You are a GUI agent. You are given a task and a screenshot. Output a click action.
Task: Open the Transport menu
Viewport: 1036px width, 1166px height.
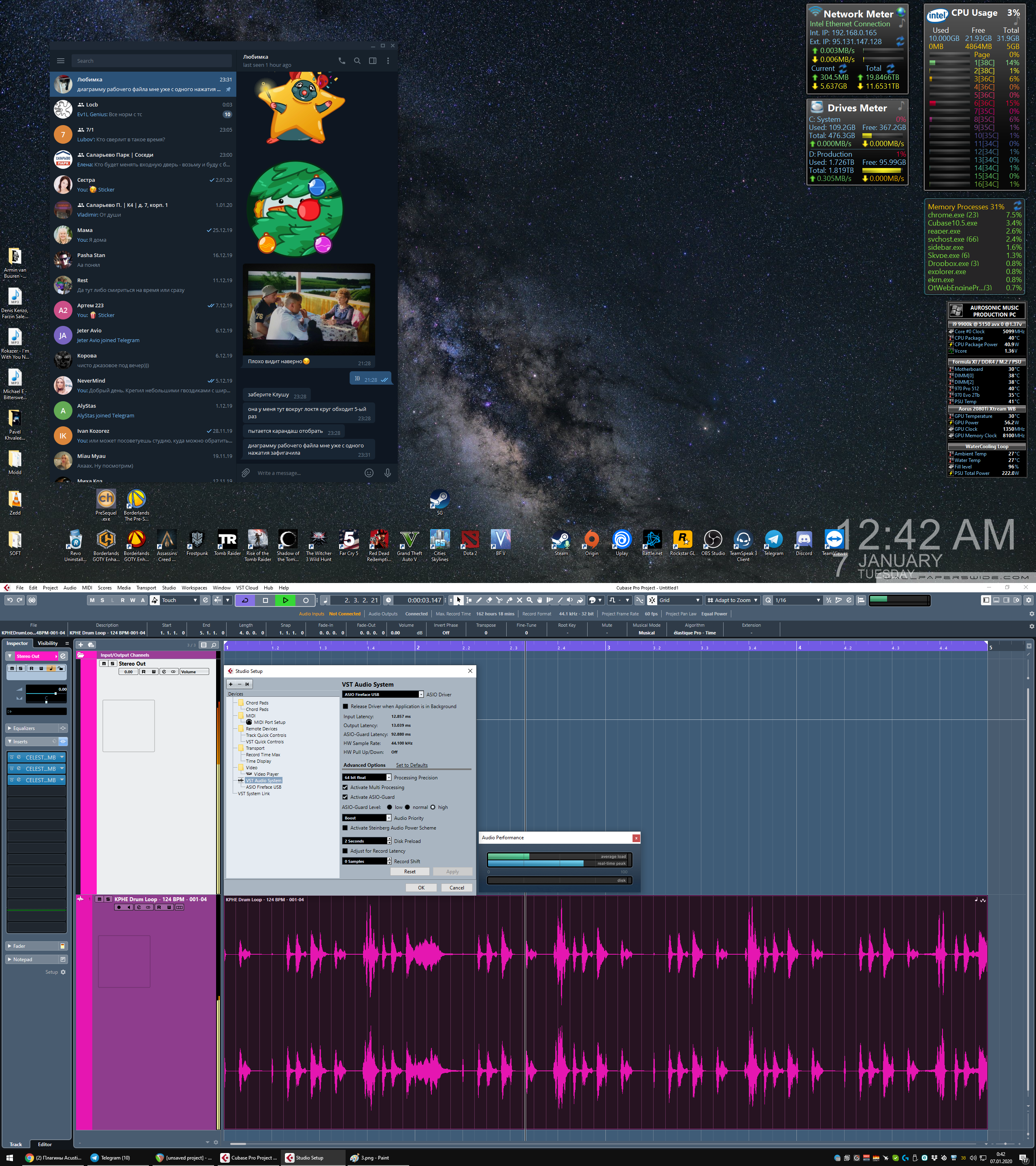pos(146,587)
